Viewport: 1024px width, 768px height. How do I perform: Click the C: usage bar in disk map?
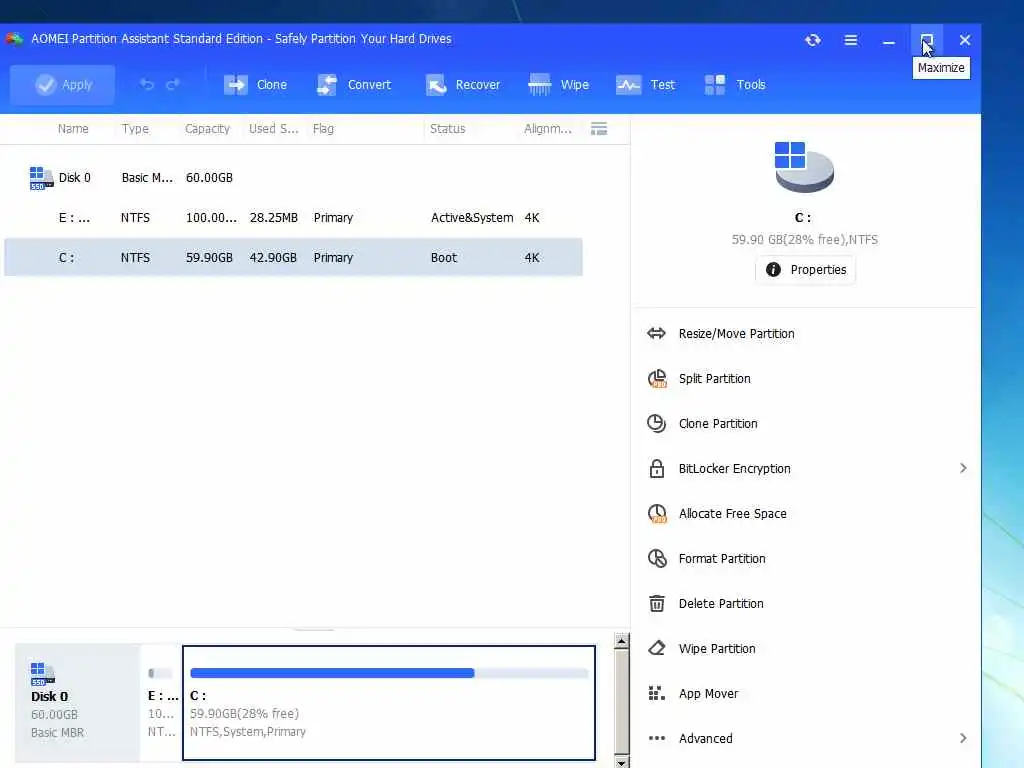point(389,673)
